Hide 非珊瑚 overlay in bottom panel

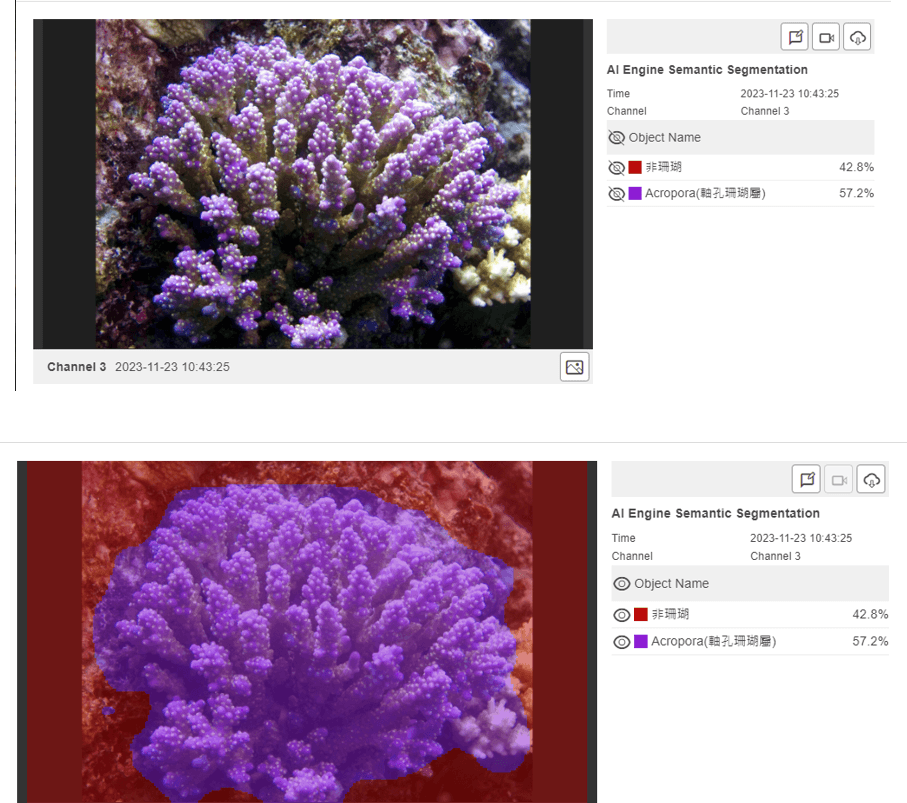[x=622, y=614]
